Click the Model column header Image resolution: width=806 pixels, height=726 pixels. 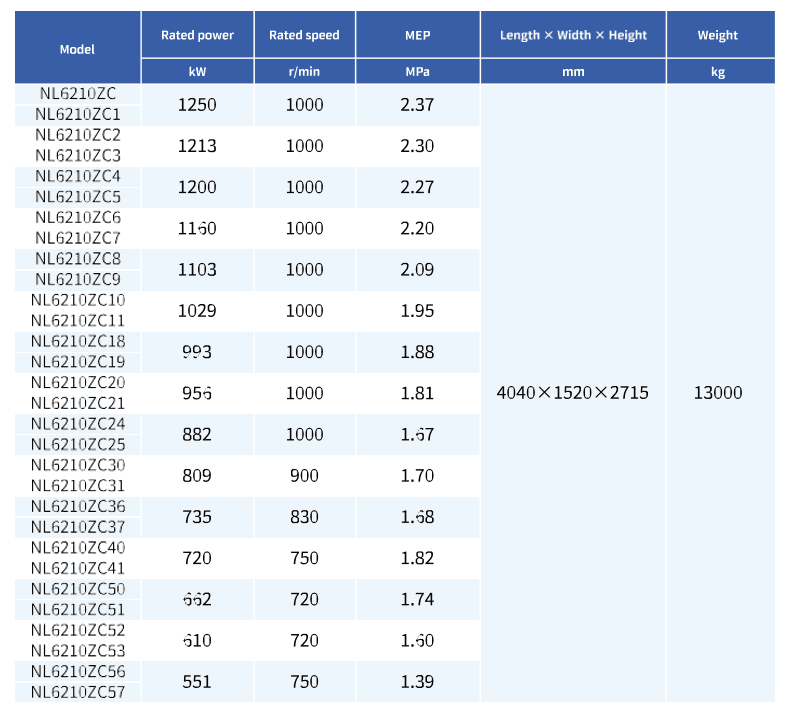pos(77,49)
